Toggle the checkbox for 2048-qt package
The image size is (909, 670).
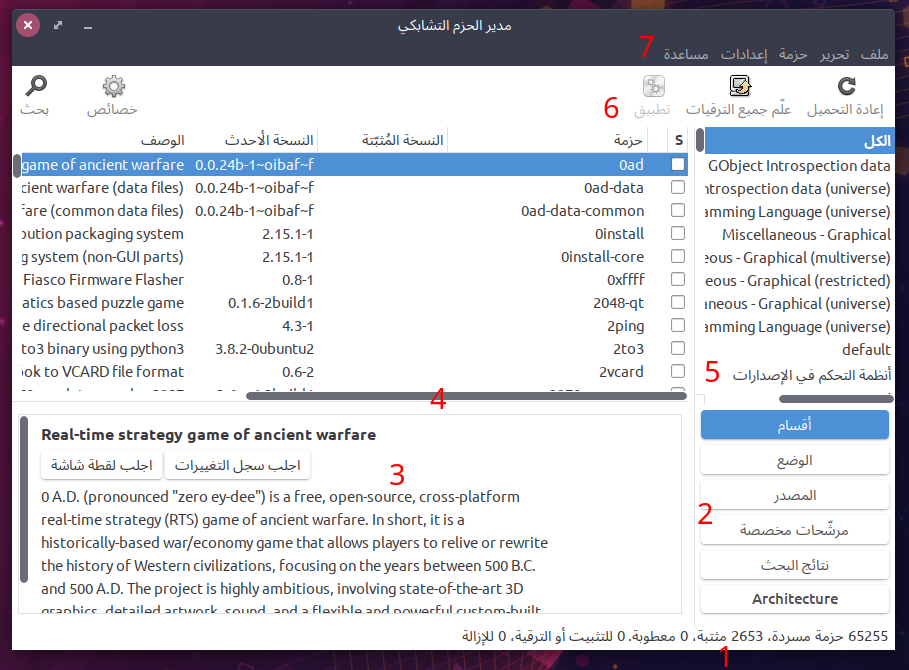pos(678,303)
